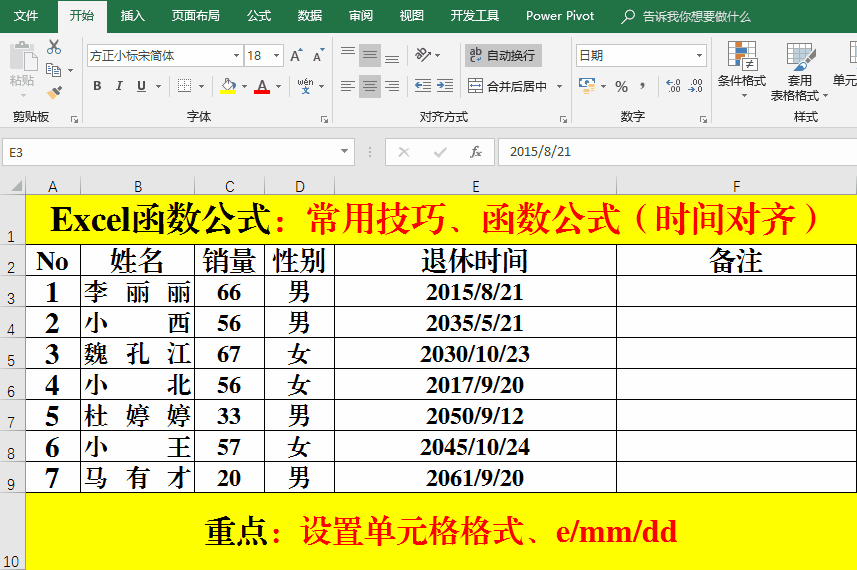The image size is (857, 570).
Task: Open the 公式 ribbon tab
Action: click(258, 16)
